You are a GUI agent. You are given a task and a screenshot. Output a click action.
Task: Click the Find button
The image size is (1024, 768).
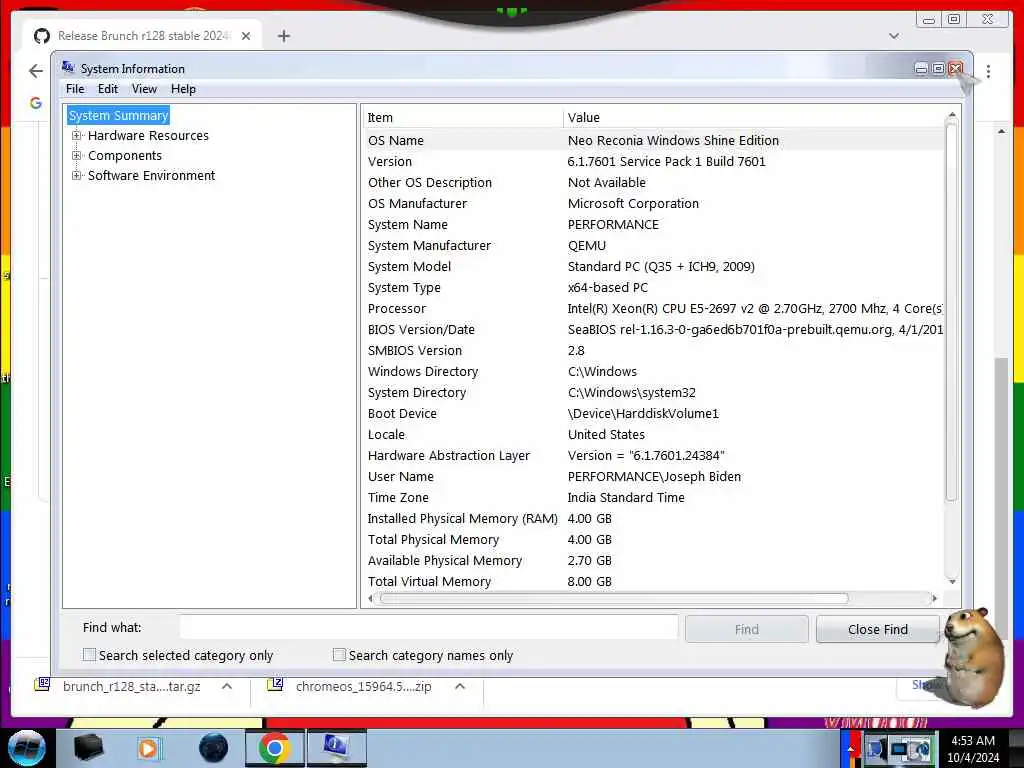click(746, 629)
